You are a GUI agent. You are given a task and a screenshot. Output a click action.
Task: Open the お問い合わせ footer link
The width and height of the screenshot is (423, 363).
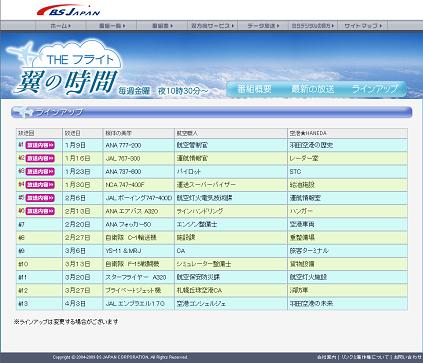click(408, 357)
